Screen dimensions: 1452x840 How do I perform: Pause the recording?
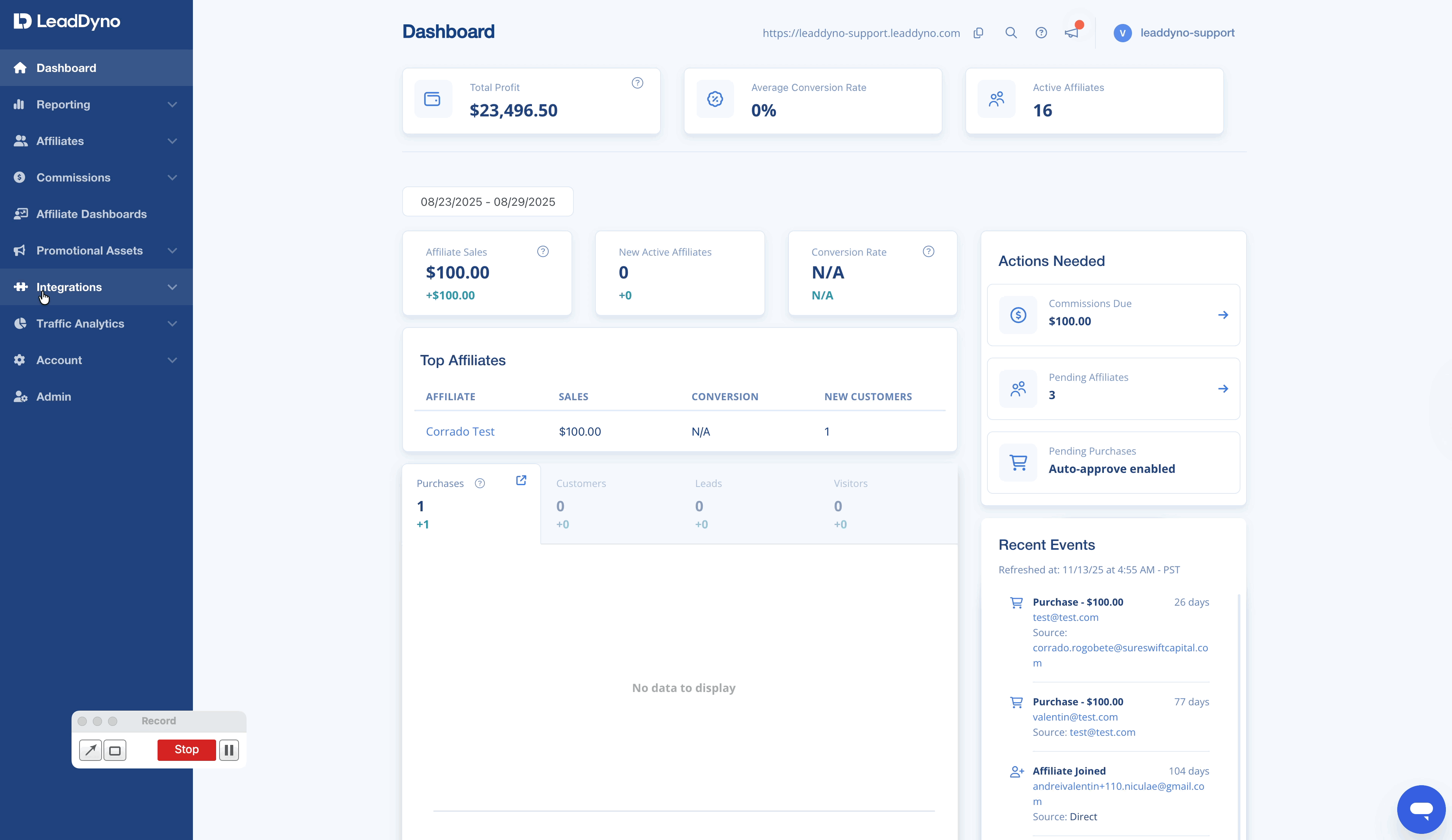(229, 750)
